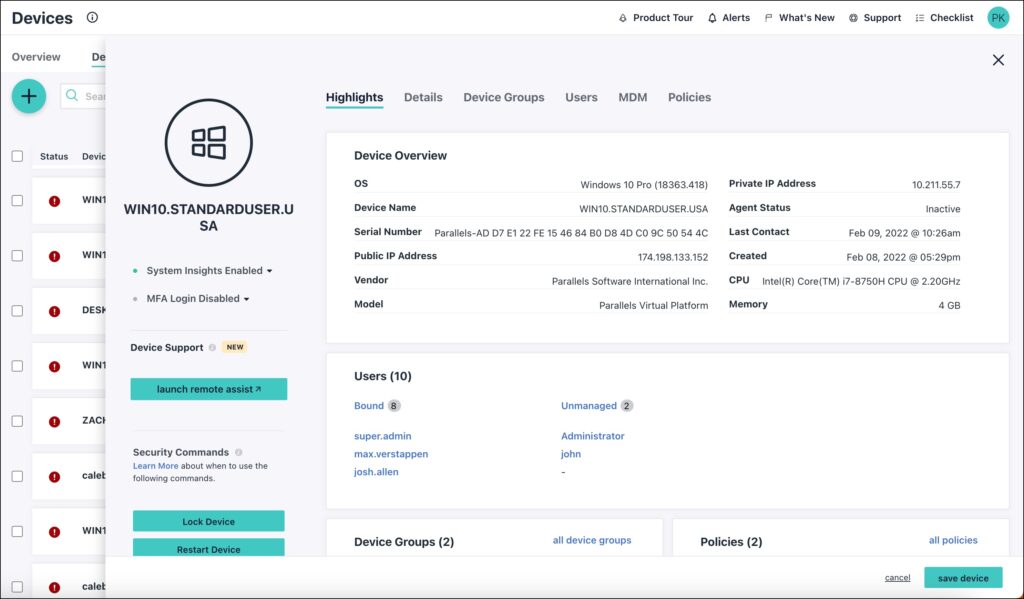Open the Product Tour rocket icon
The image size is (1024, 599).
[x=623, y=18]
